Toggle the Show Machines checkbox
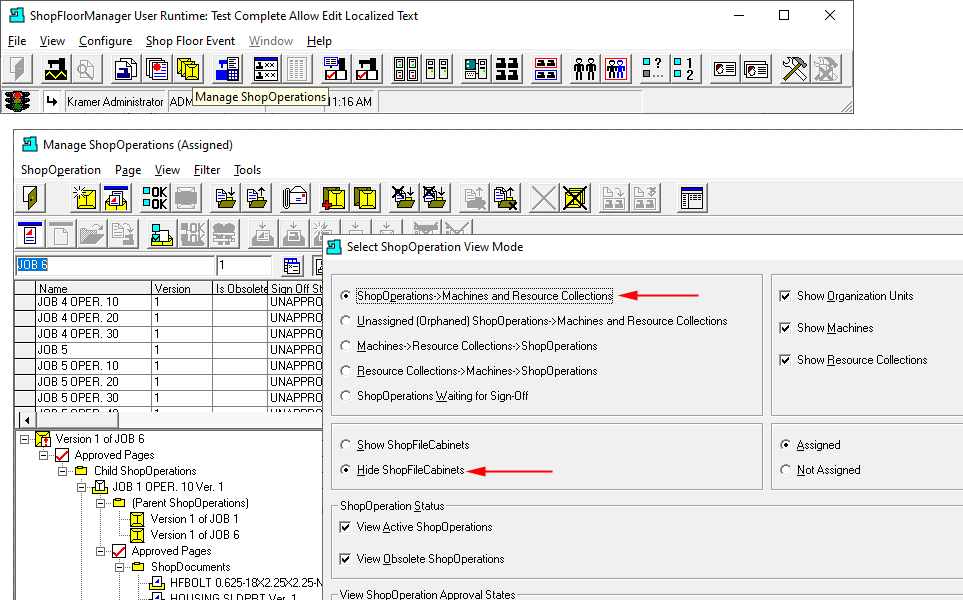This screenshot has width=963, height=600. click(x=785, y=328)
